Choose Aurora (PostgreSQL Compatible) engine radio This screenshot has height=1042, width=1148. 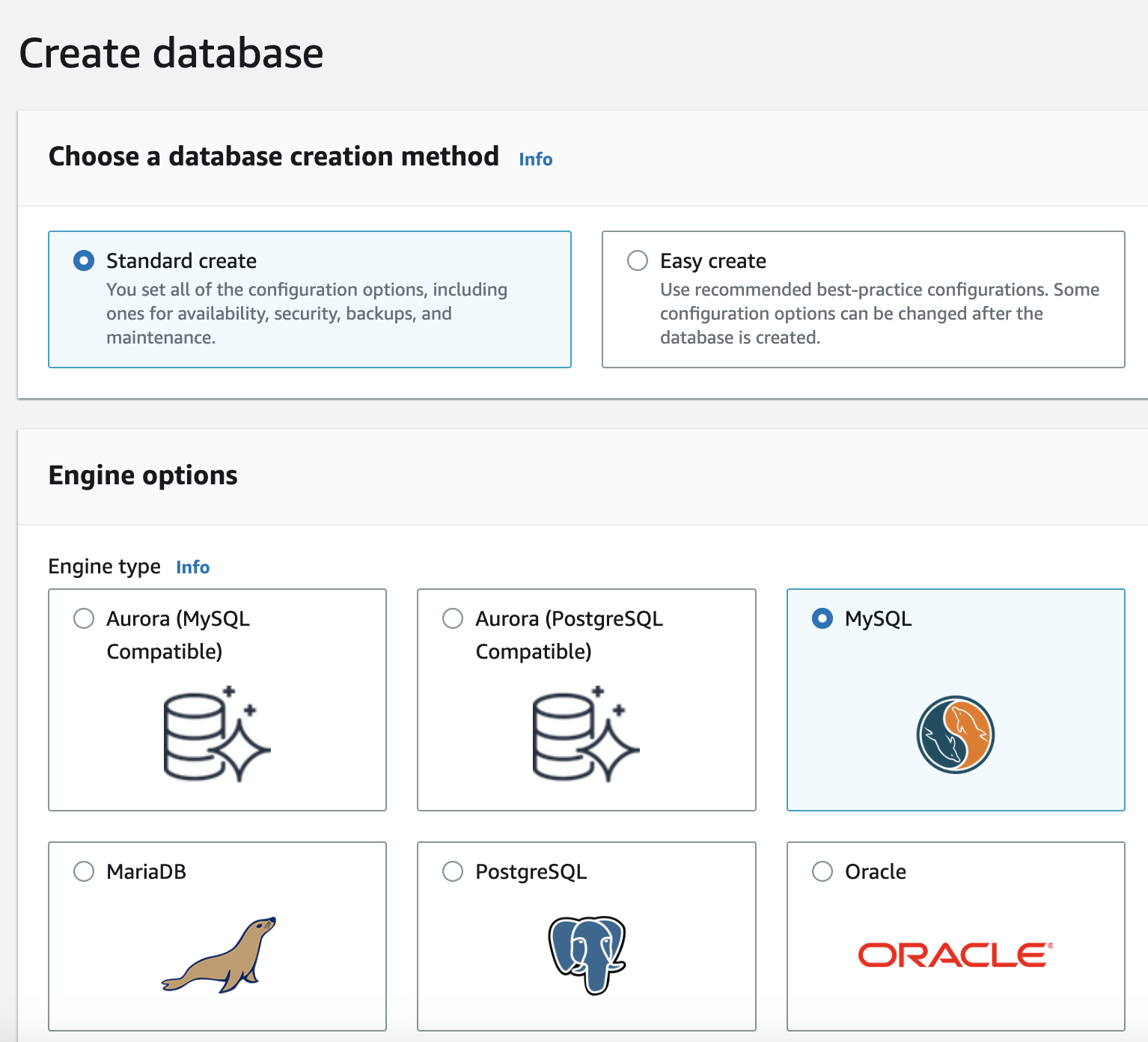pos(453,618)
